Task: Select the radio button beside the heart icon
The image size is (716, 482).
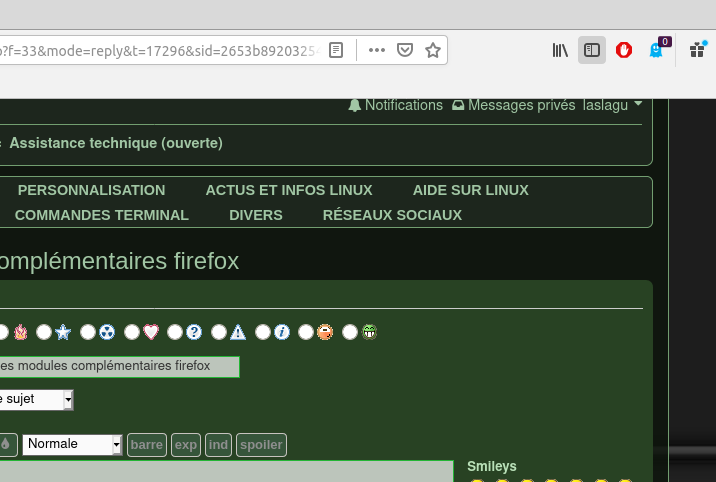Action: (x=132, y=332)
